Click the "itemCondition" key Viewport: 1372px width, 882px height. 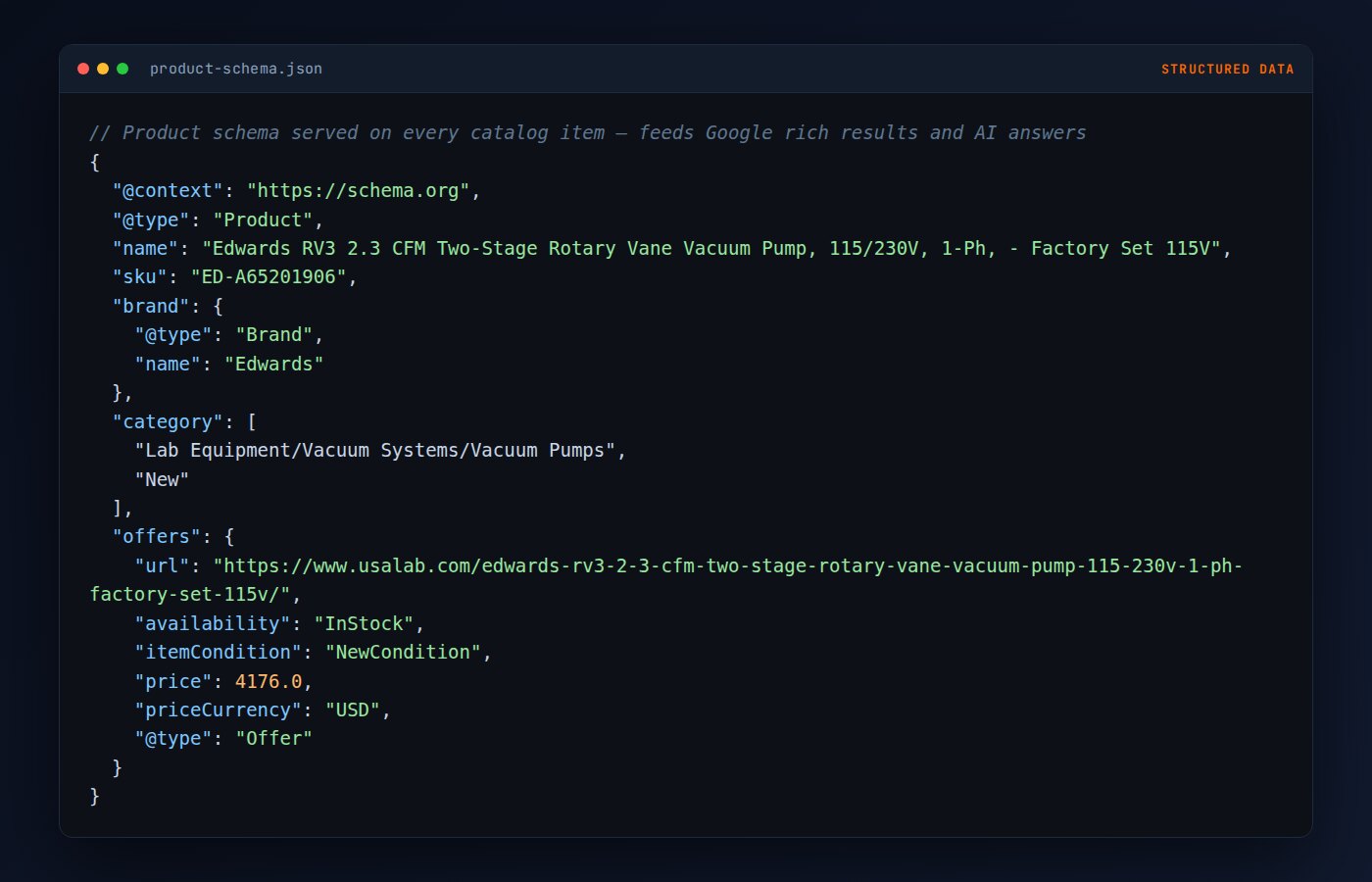click(x=219, y=652)
